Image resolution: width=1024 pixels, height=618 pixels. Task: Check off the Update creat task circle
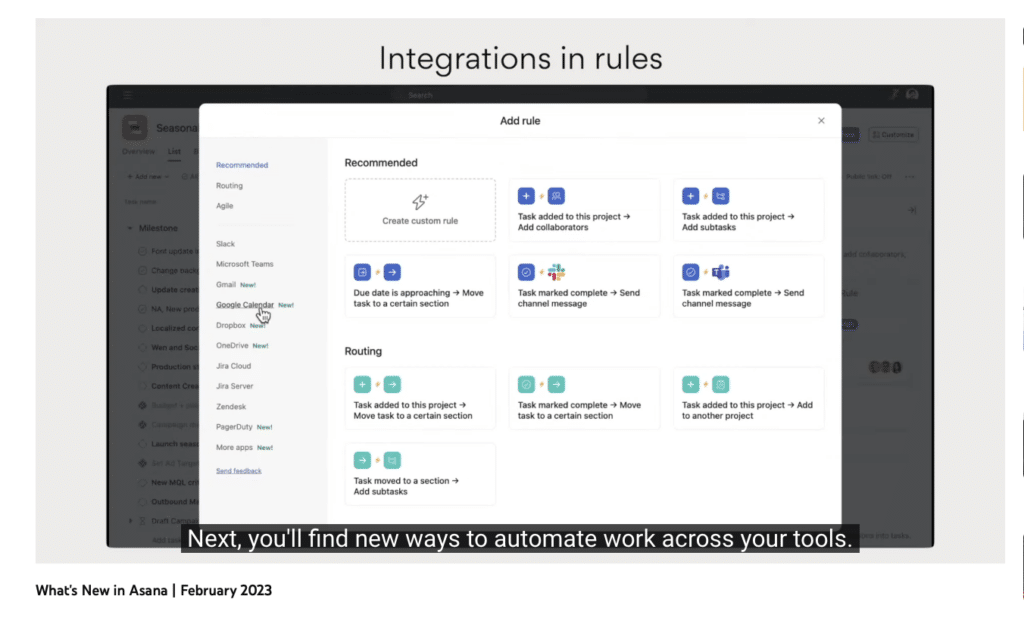pos(142,290)
